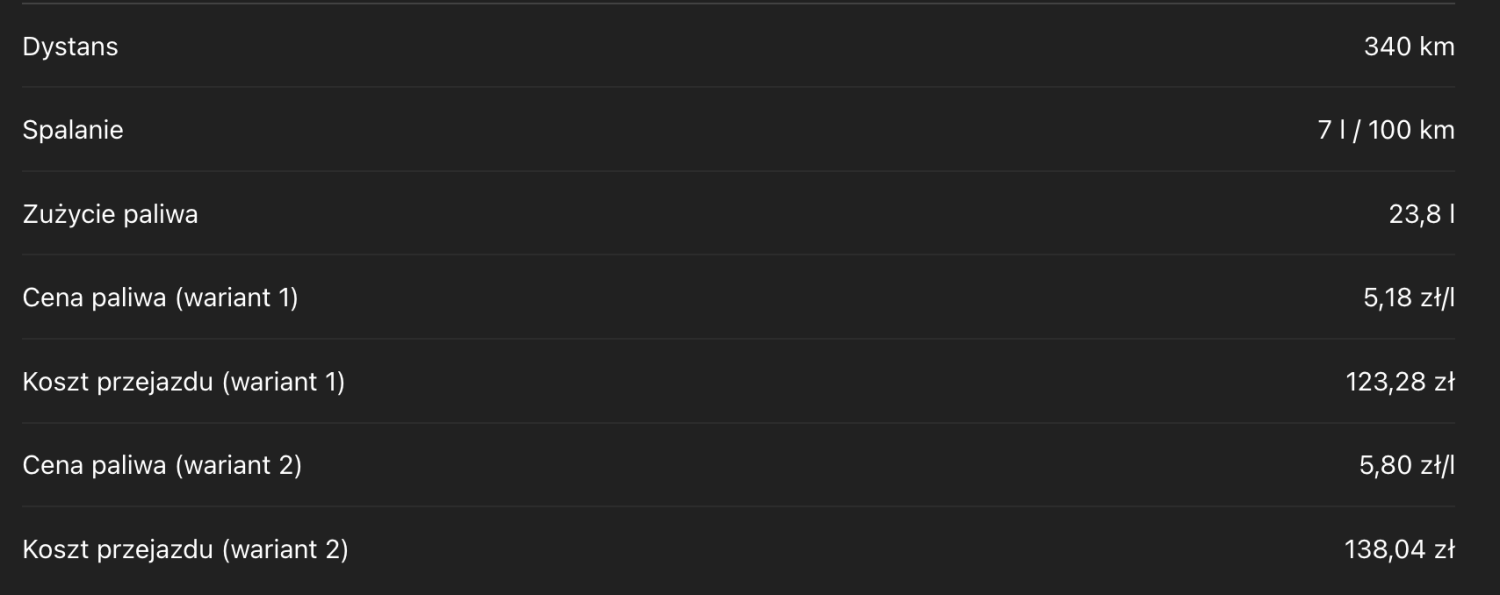This screenshot has width=1500, height=595.
Task: Select the 138,04 zł cost value
Action: click(1400, 549)
